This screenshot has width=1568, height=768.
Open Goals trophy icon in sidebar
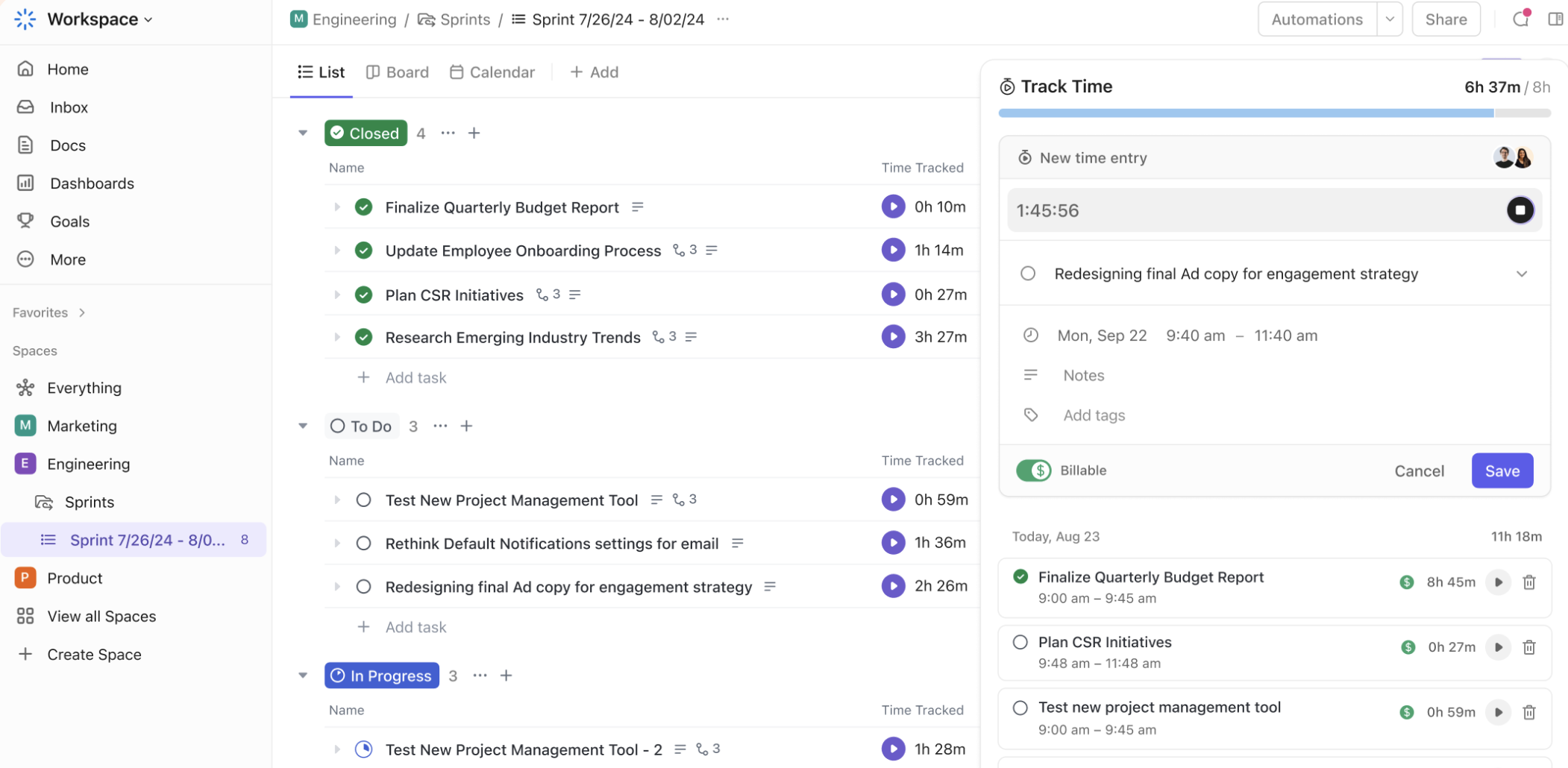(25, 221)
